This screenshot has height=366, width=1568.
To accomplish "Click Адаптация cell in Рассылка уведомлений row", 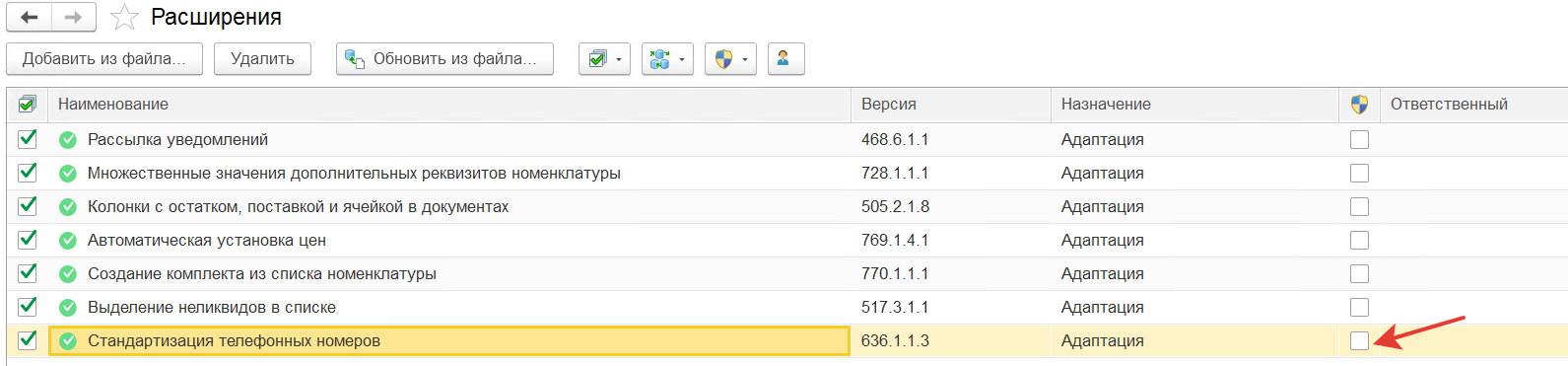I will click(x=1102, y=140).
